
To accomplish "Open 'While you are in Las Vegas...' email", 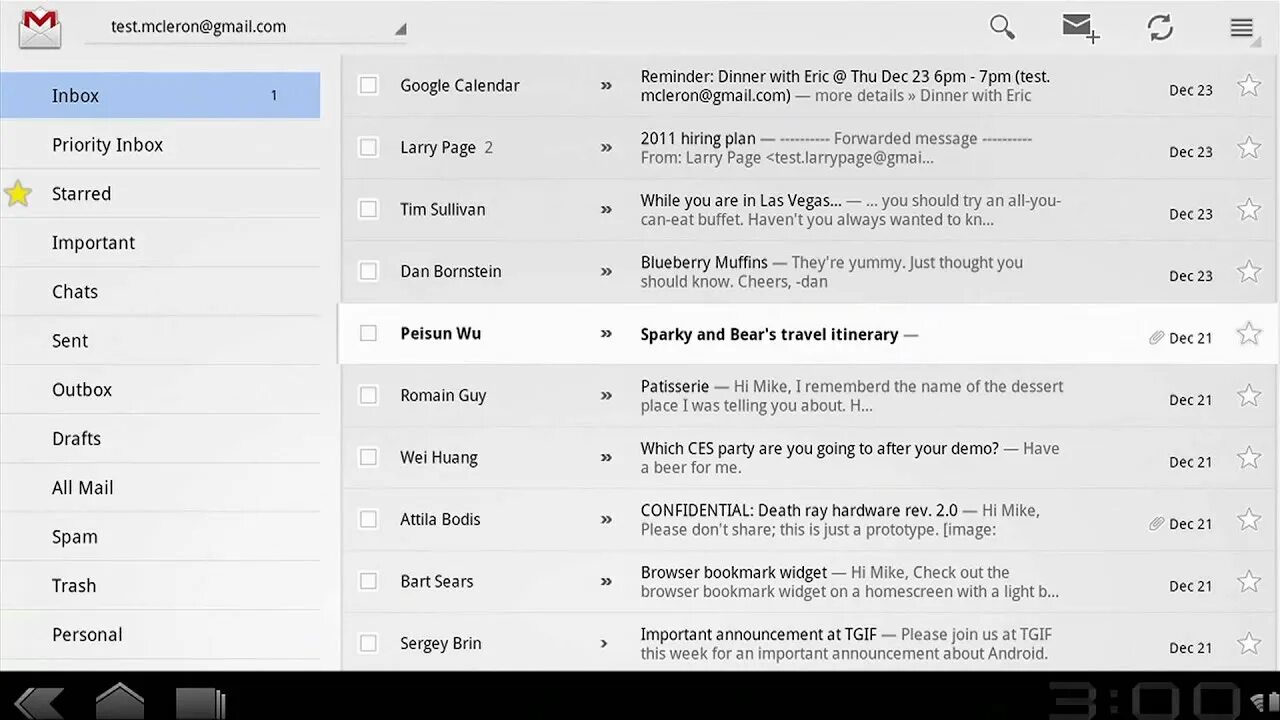I will [810, 210].
